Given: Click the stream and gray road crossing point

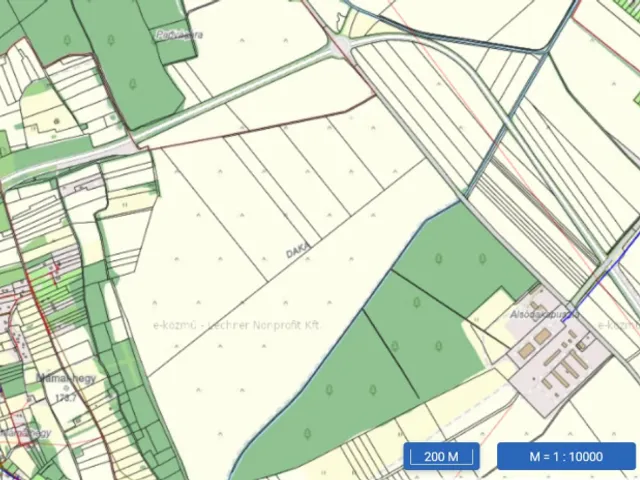Looking at the screenshot, I should 462,200.
